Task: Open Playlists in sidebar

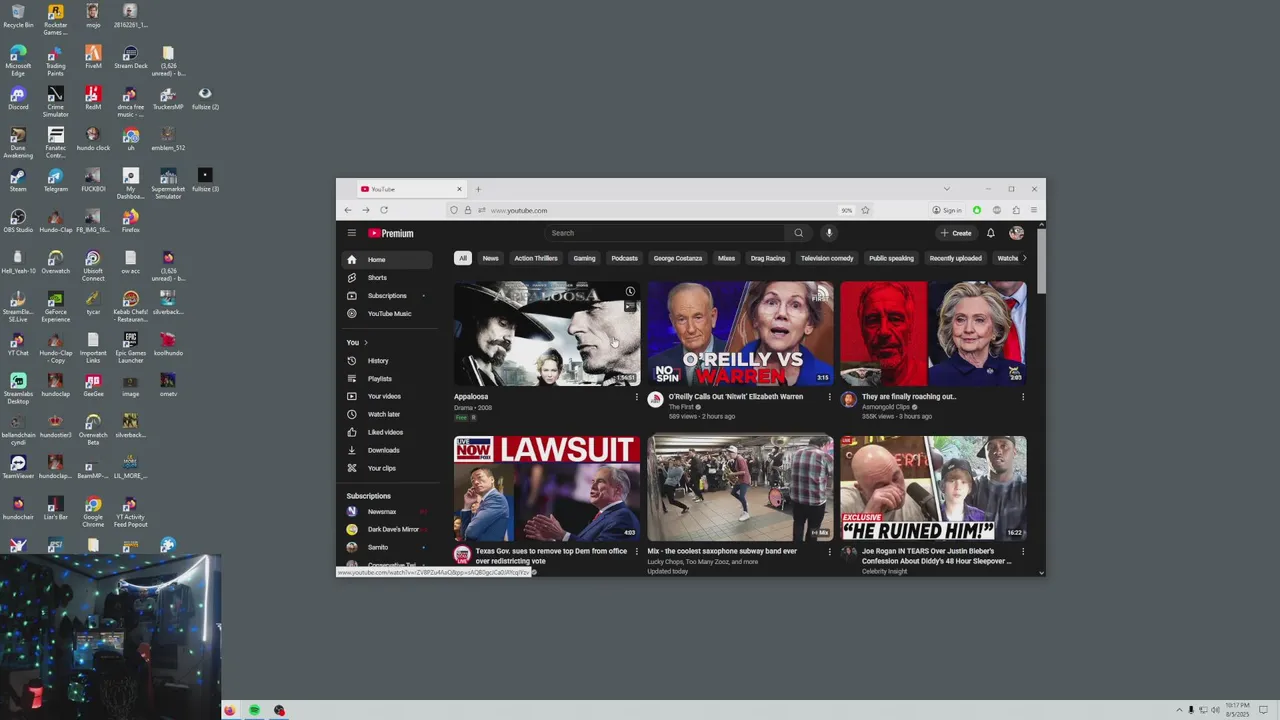Action: (389, 379)
